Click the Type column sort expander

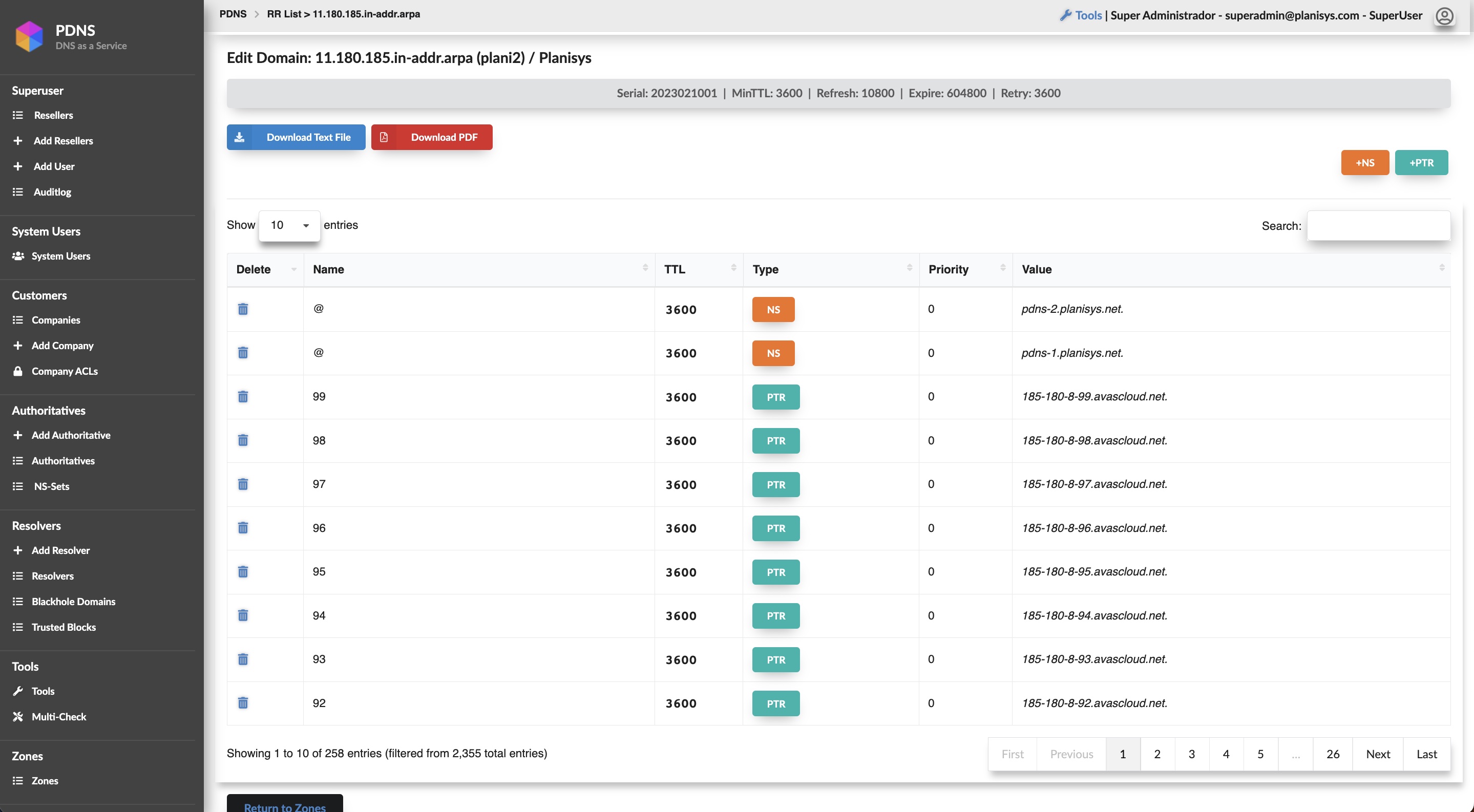click(x=909, y=269)
